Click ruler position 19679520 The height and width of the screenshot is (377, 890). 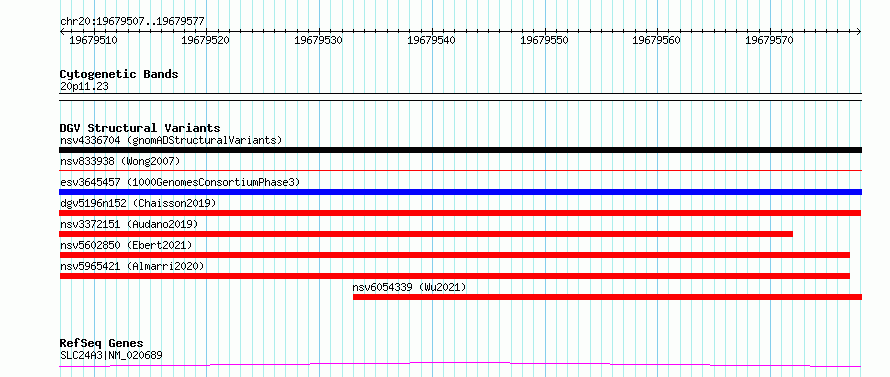click(206, 41)
